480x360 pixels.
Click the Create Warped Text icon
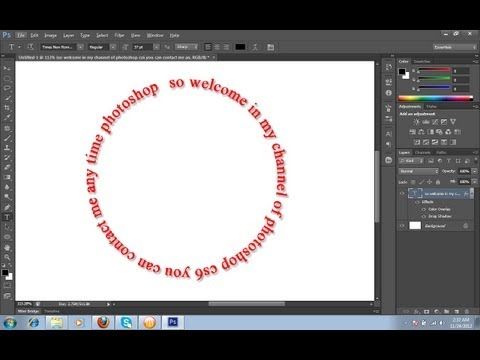[x=255, y=47]
